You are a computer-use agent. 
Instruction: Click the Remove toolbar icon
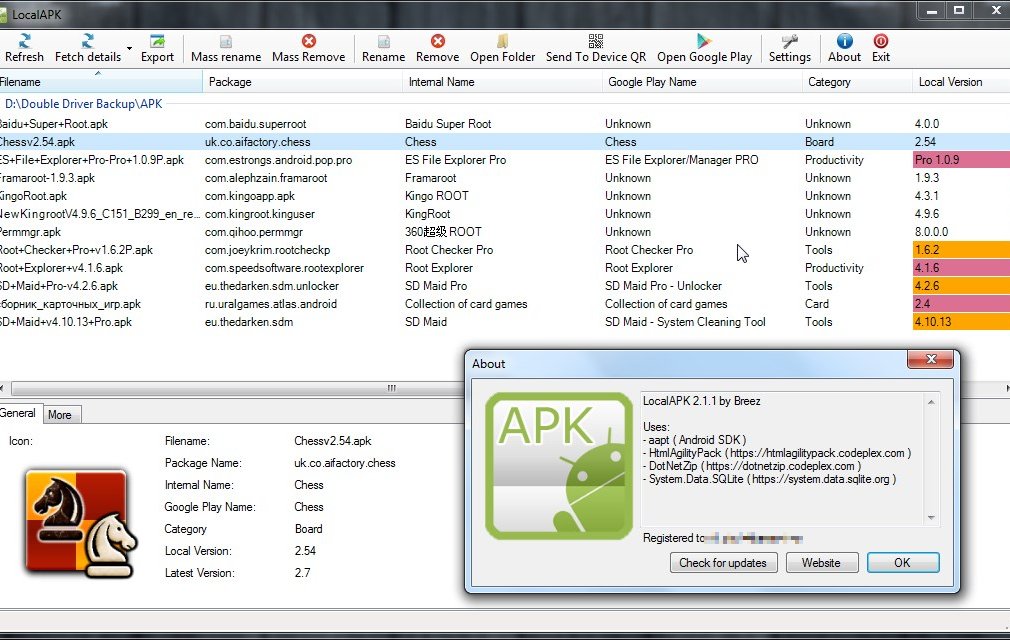[x=437, y=41]
